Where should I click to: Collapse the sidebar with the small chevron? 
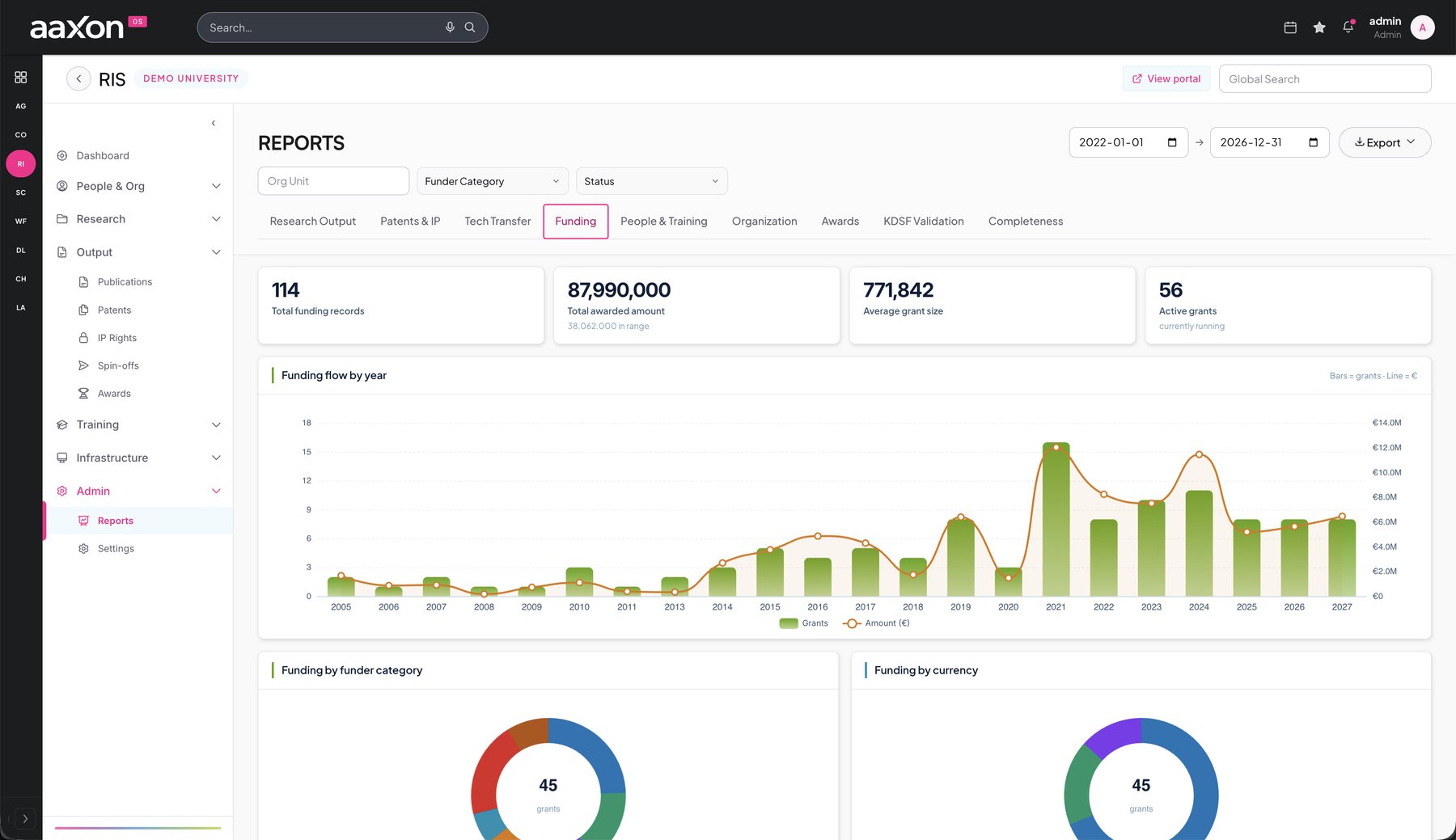(214, 123)
